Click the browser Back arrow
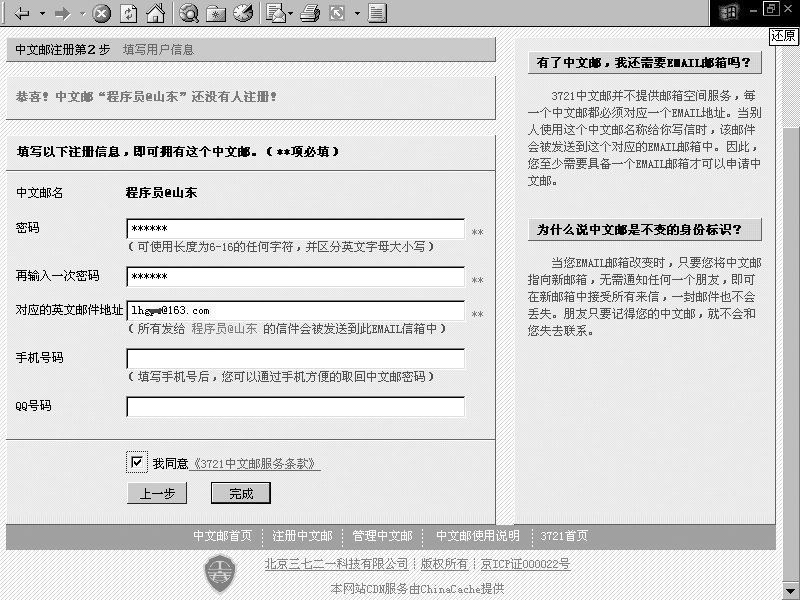 (x=22, y=13)
